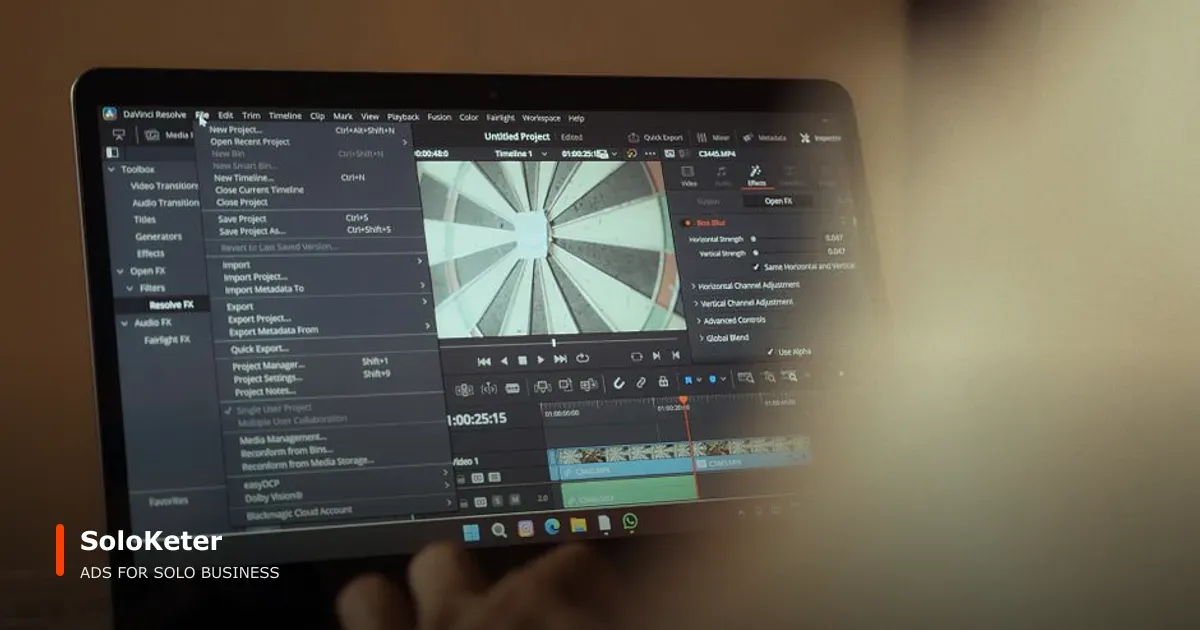Click the viewer scrub bar handle

tap(554, 343)
